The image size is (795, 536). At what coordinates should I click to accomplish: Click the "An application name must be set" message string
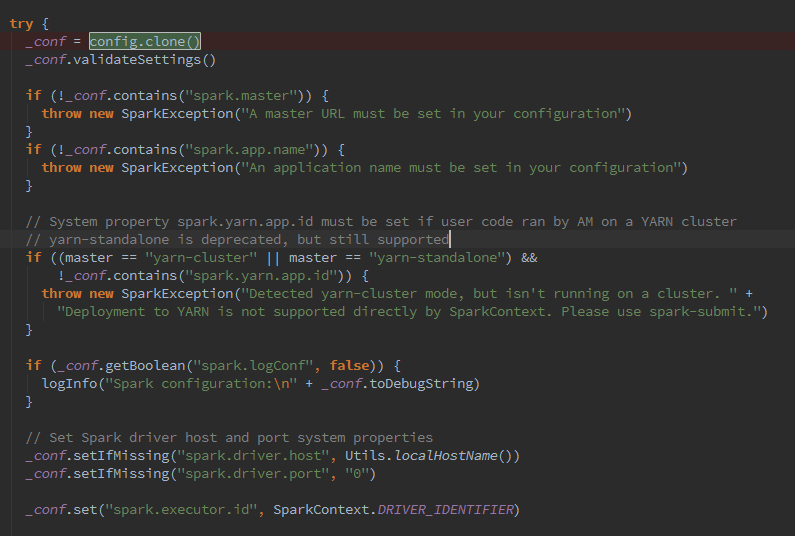[460, 168]
